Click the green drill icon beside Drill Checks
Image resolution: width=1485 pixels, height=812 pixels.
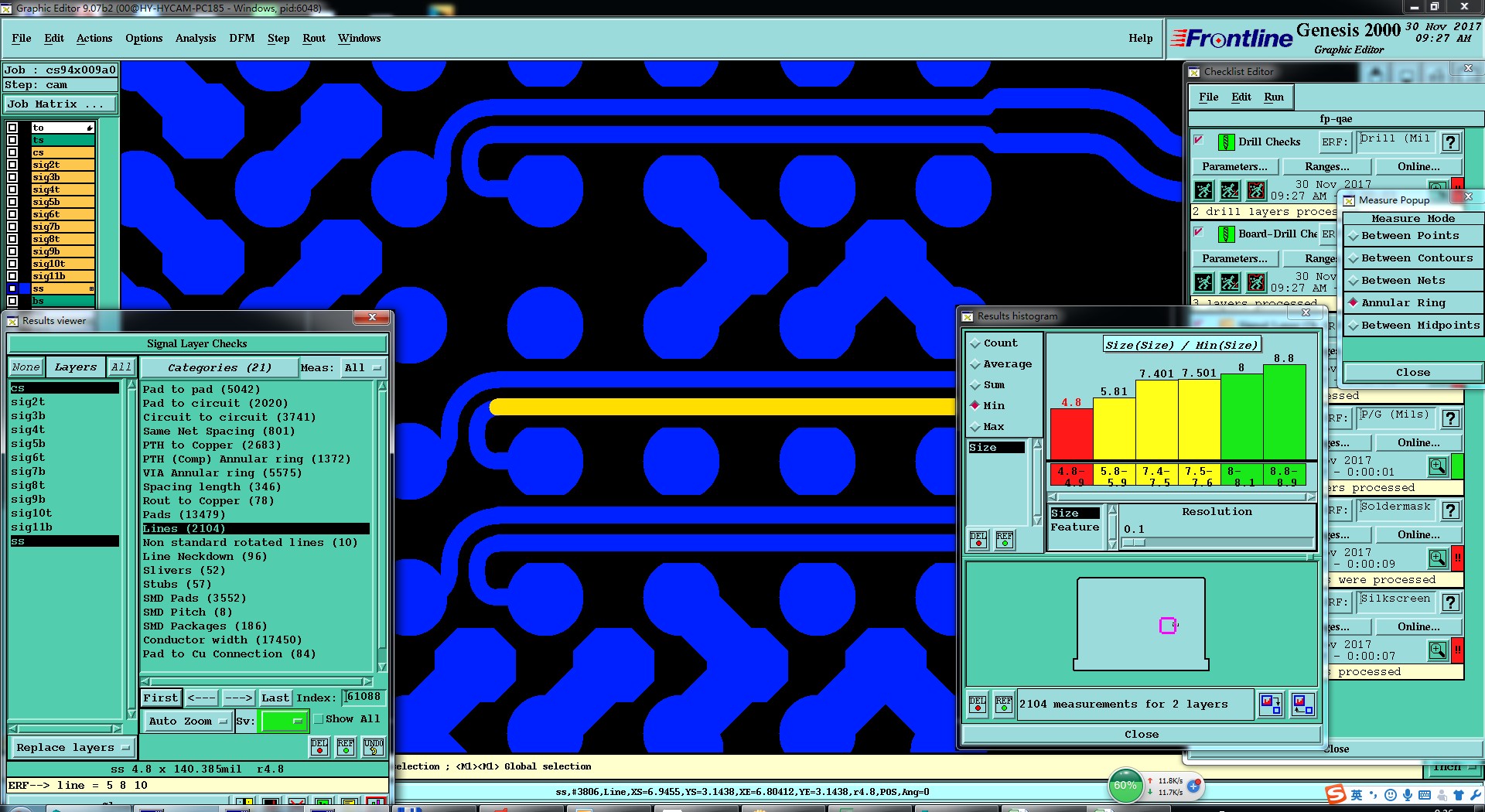pyautogui.click(x=1226, y=142)
